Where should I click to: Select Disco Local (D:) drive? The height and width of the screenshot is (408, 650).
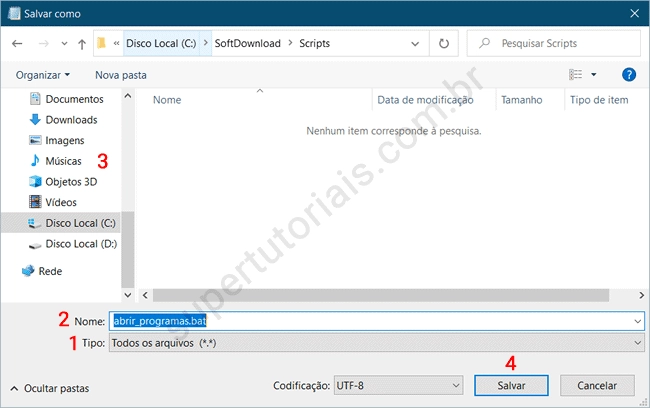(80, 244)
